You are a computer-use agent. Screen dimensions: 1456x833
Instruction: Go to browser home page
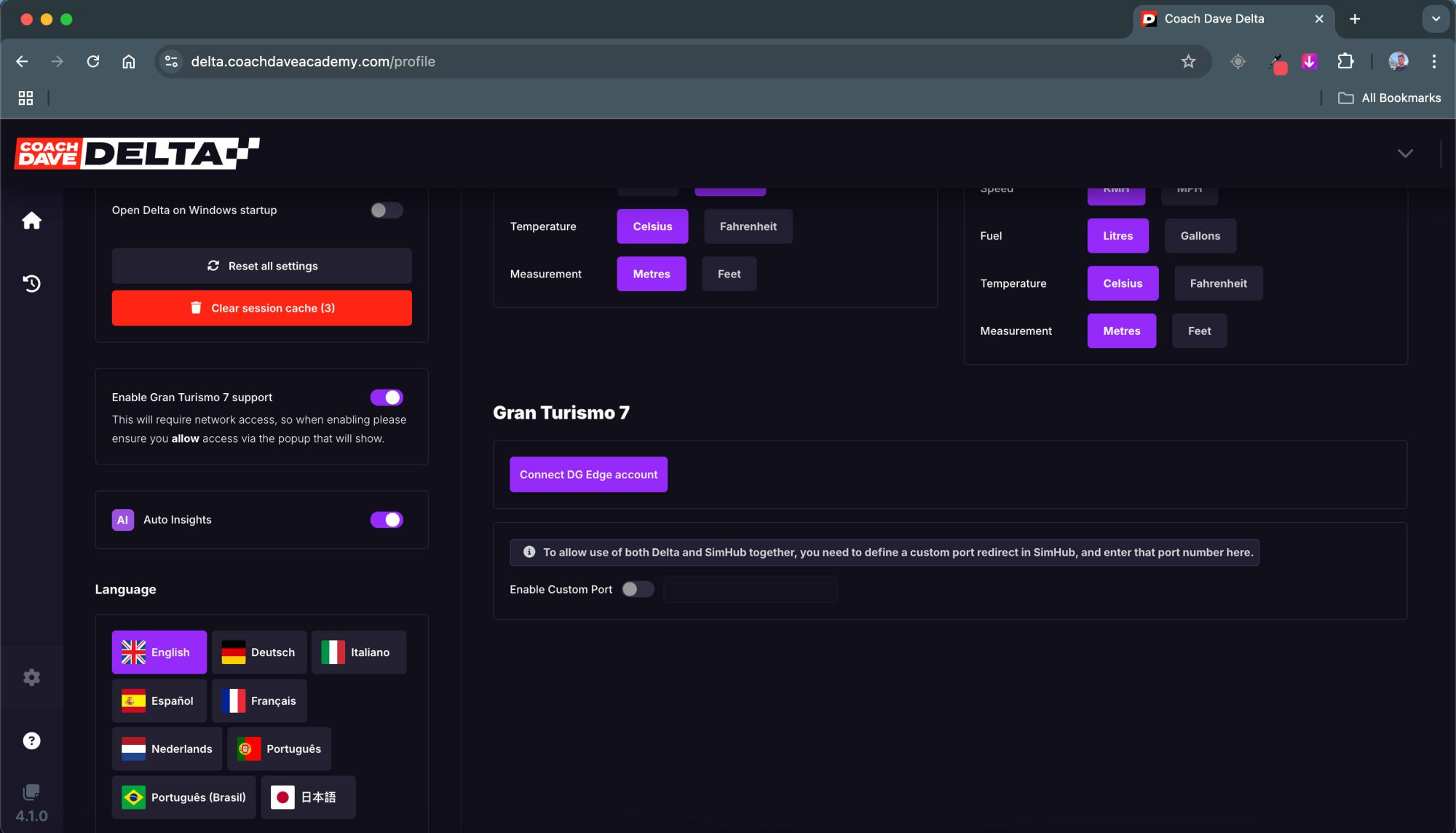[x=128, y=61]
